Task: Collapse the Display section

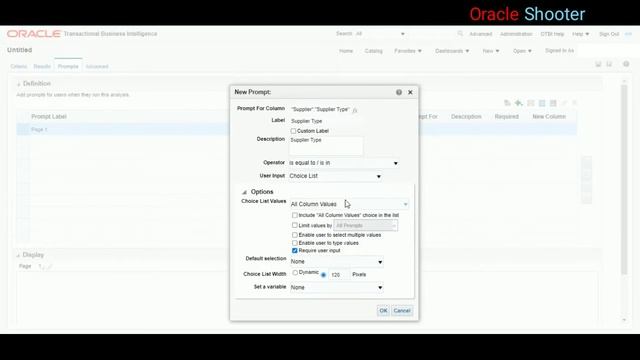Action: click(x=18, y=255)
